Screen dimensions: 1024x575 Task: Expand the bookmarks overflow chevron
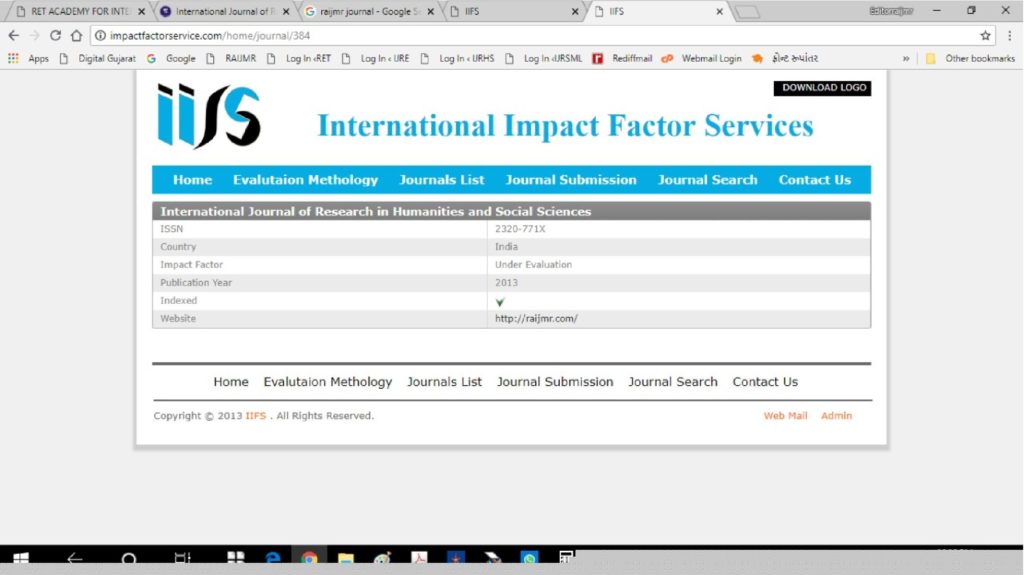pos(906,58)
